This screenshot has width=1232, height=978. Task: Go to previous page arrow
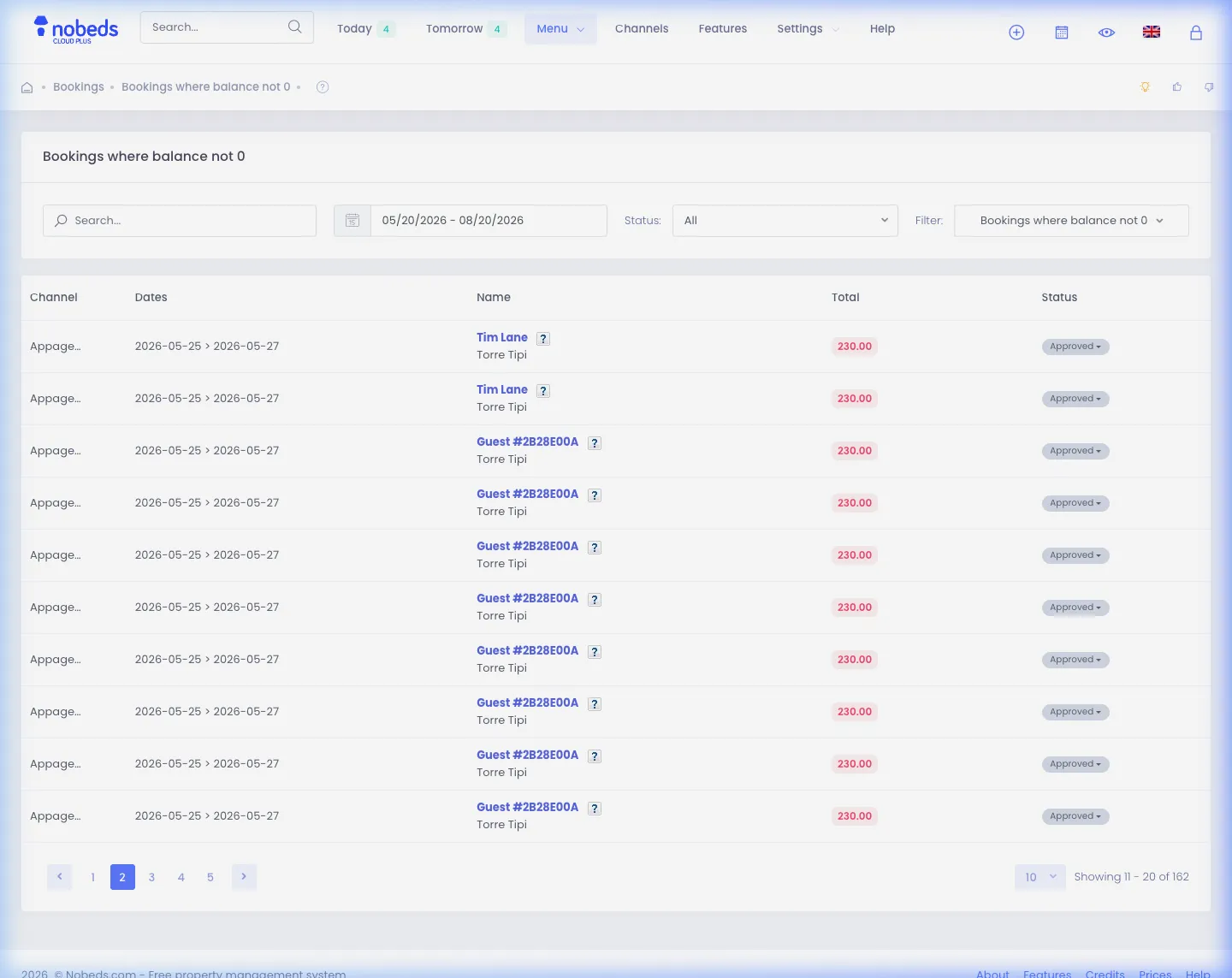(x=59, y=876)
